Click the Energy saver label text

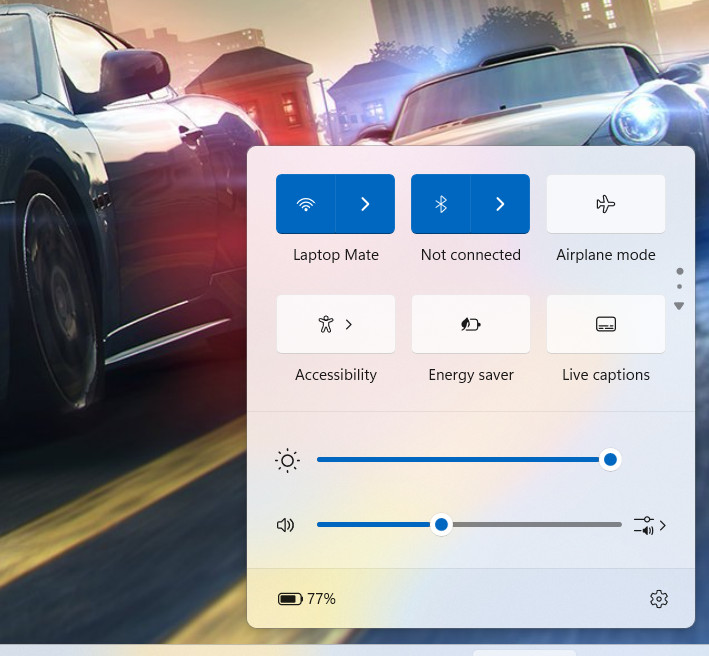tap(471, 375)
